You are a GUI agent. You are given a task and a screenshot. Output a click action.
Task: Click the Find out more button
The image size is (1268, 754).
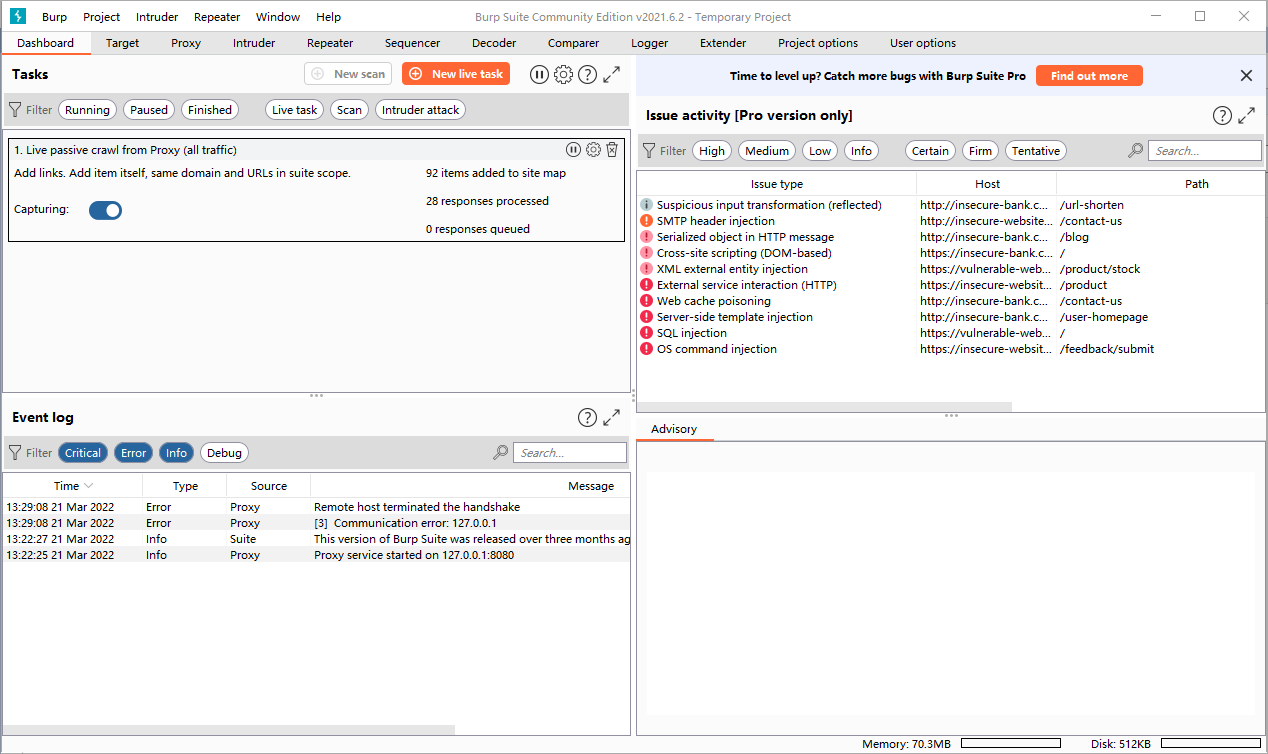[1089, 76]
